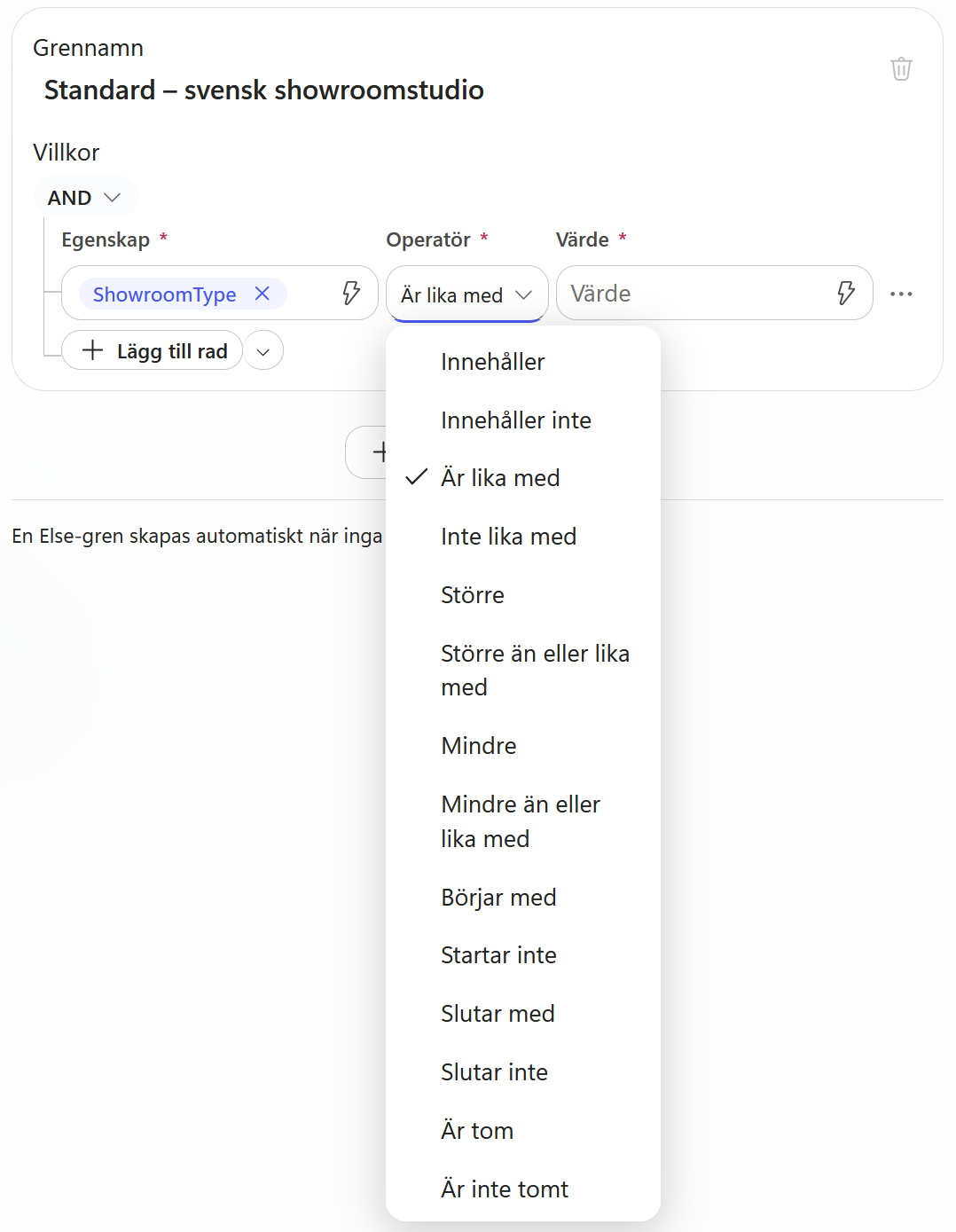Remove the ShowroomType property tag
Image resolution: width=956 pixels, height=1232 pixels.
(x=263, y=294)
